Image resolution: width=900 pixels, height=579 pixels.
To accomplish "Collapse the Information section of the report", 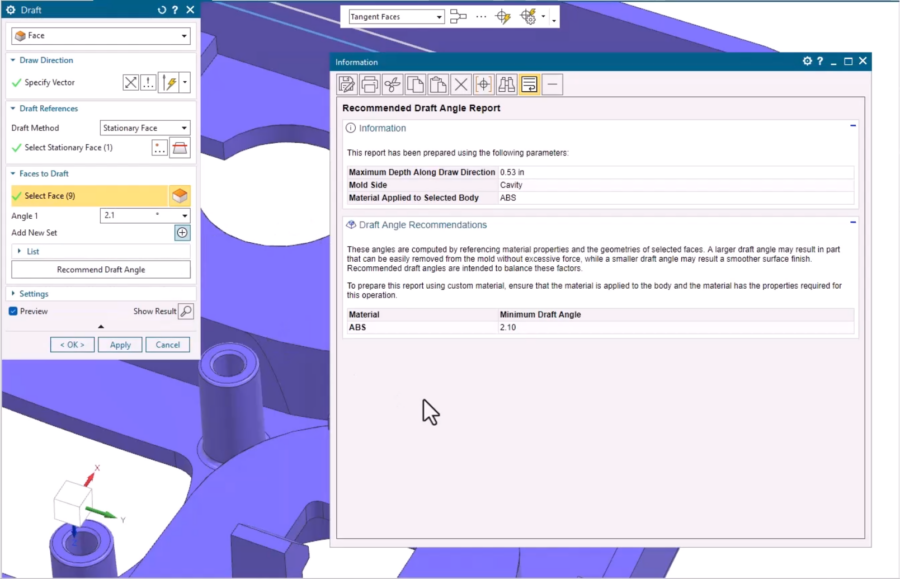I will [852, 128].
